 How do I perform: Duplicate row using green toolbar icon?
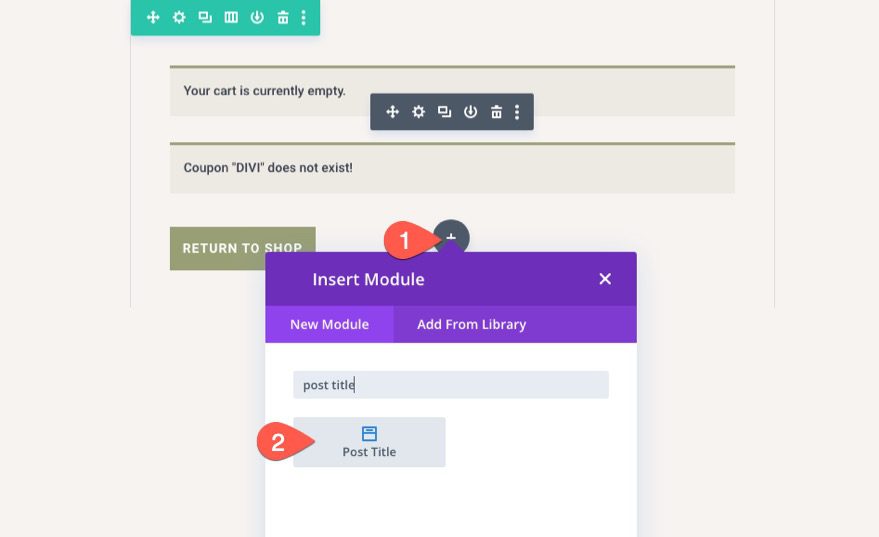tap(205, 17)
